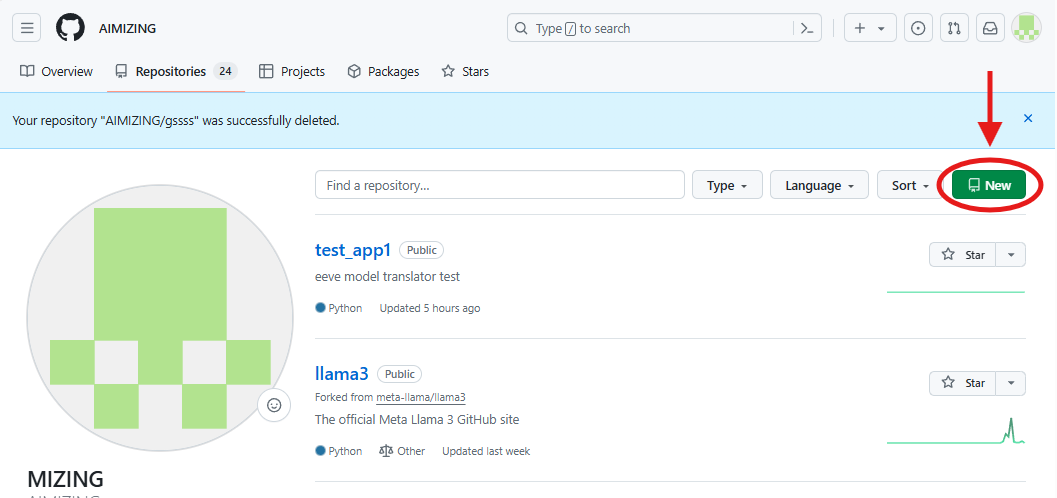The image size is (1057, 498).
Task: Dismiss the repository deleted banner
Action: coord(1028,119)
